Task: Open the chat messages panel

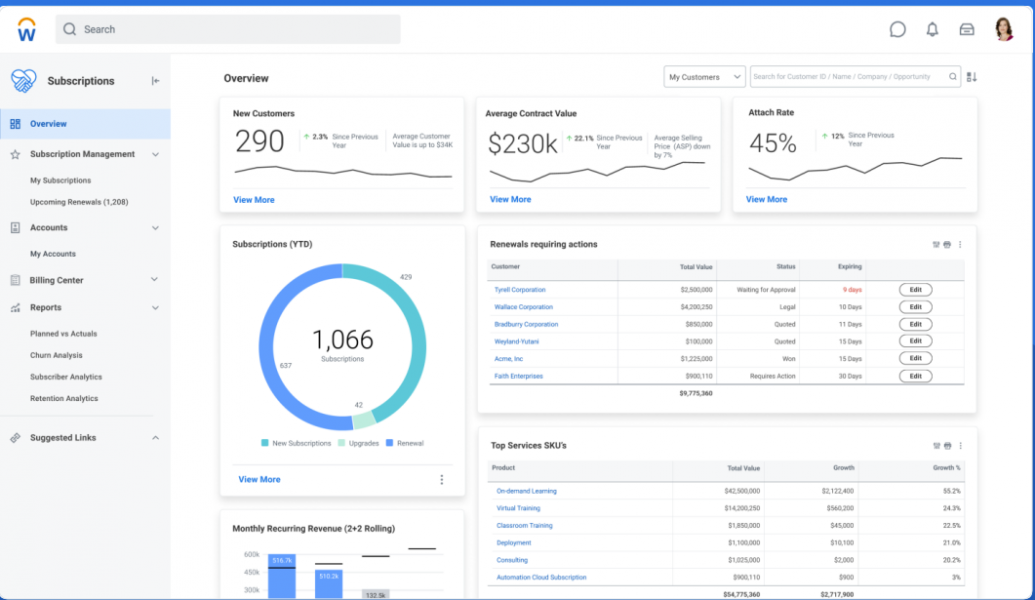Action: tap(897, 29)
